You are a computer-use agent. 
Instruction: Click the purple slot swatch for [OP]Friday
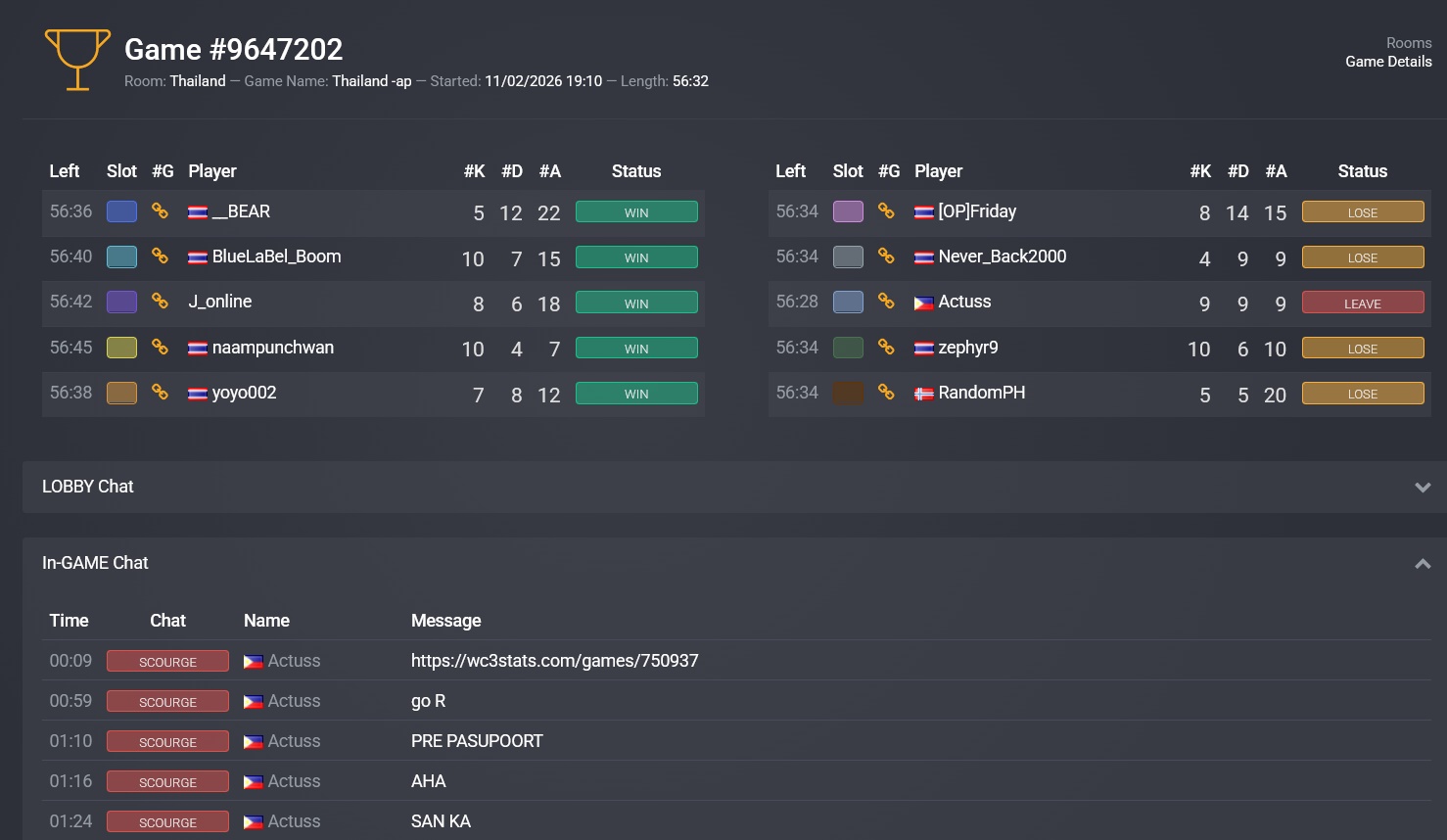click(x=848, y=211)
